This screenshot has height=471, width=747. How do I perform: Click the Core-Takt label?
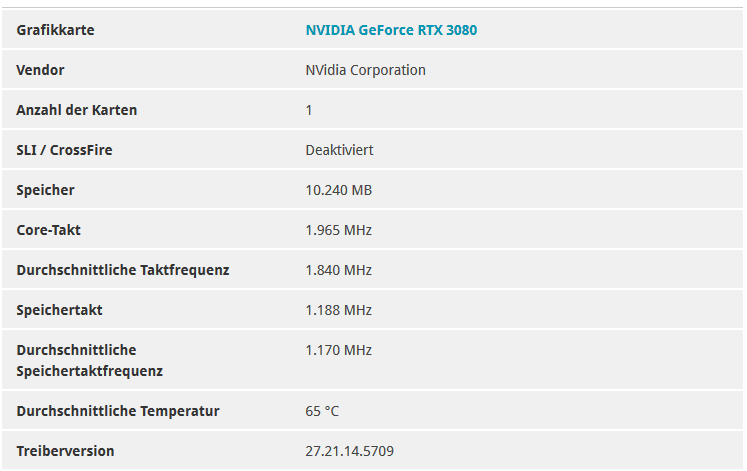pyautogui.click(x=49, y=230)
